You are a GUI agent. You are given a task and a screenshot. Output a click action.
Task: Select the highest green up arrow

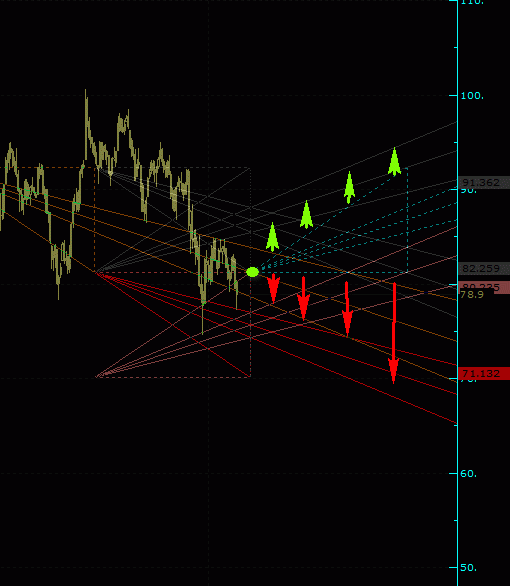[395, 162]
